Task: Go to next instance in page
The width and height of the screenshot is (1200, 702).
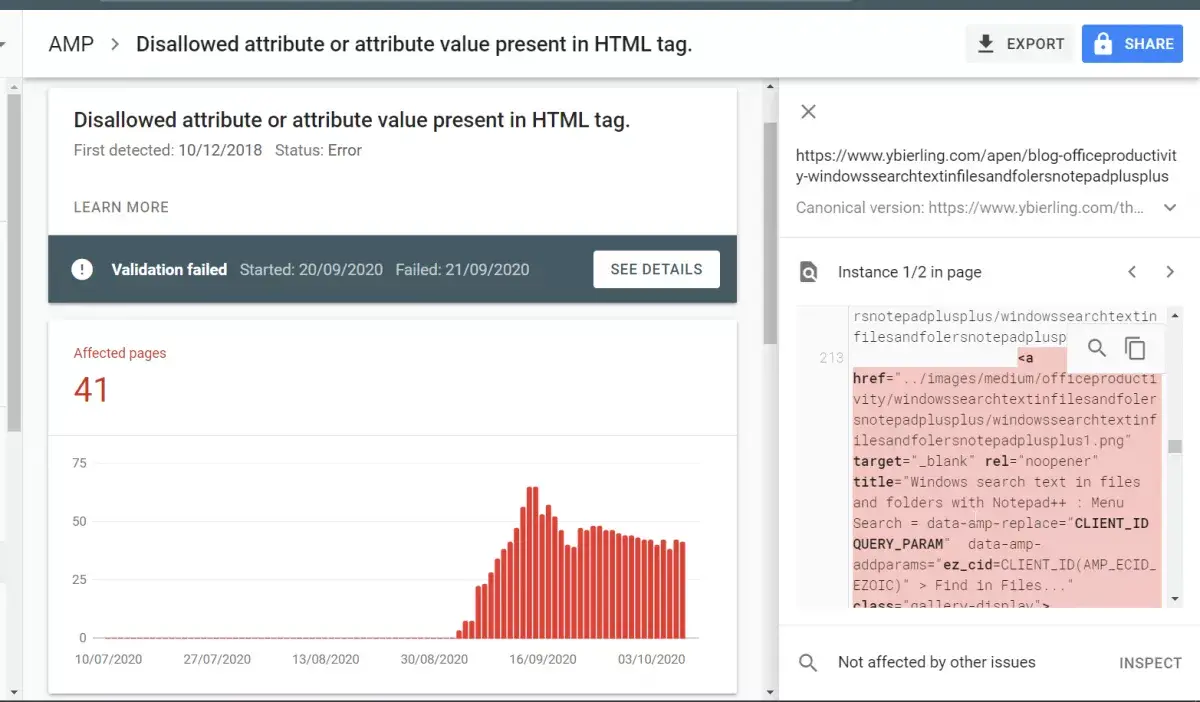Action: pyautogui.click(x=1170, y=272)
